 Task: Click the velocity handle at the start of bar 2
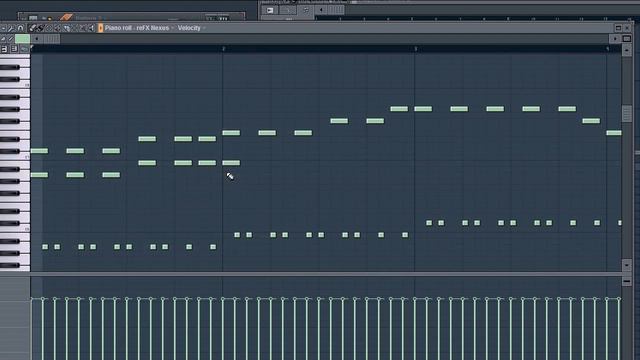pyautogui.click(x=223, y=300)
